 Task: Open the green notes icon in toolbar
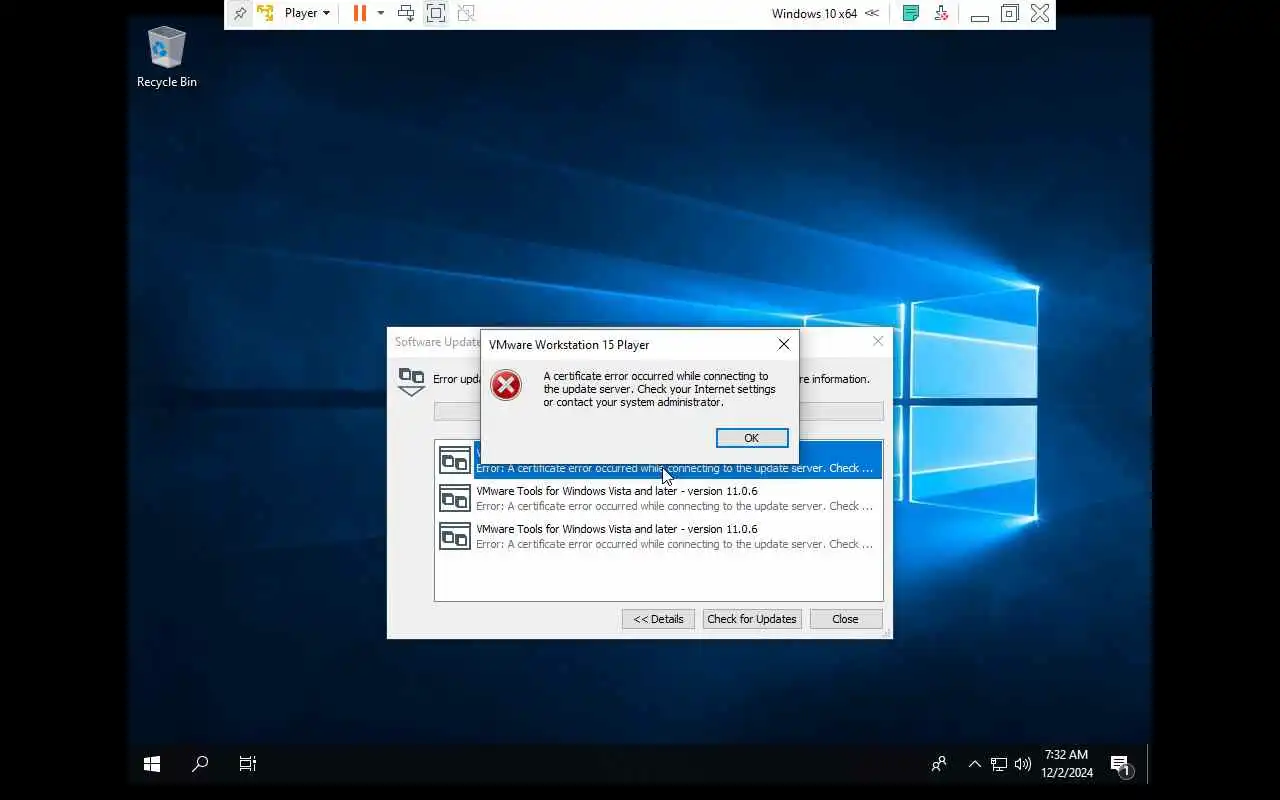click(911, 13)
